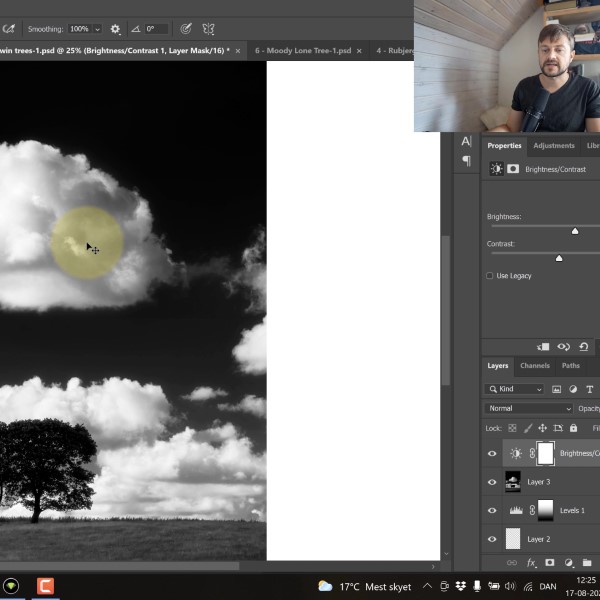Screen dimensions: 600x600
Task: Click the lock position move icon
Action: coord(542,428)
